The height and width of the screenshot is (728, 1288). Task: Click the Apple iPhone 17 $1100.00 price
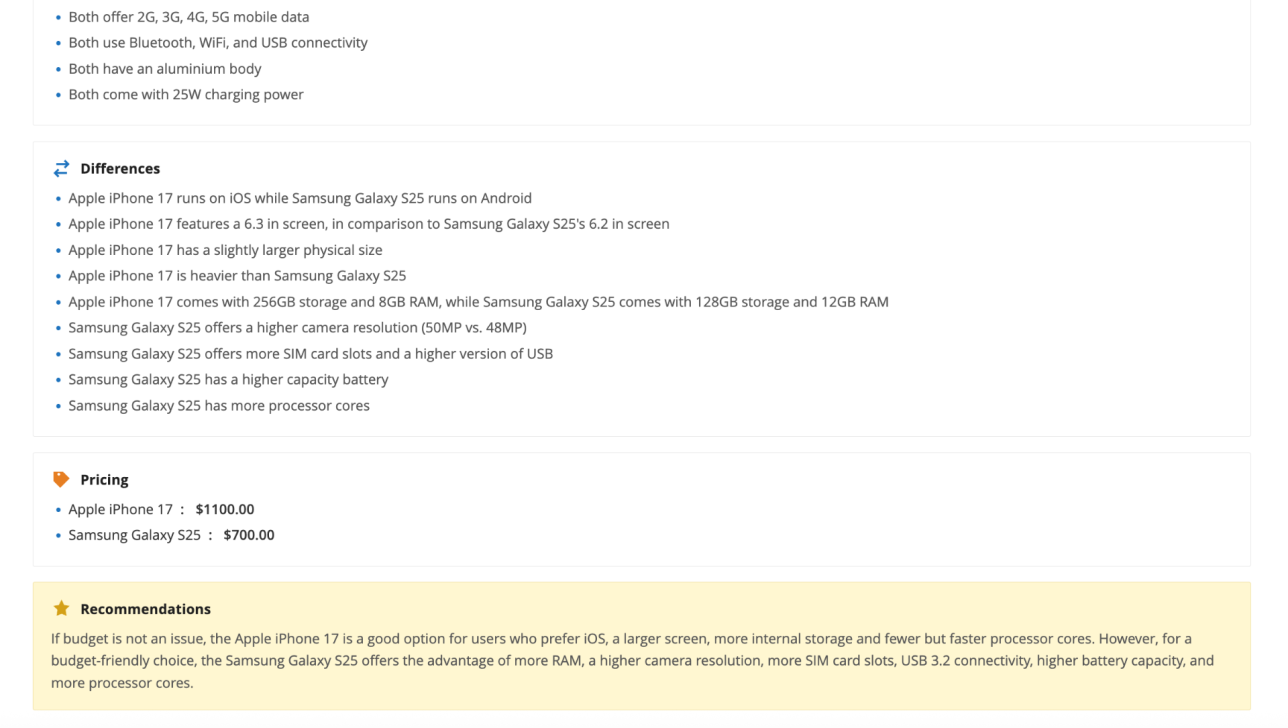225,509
